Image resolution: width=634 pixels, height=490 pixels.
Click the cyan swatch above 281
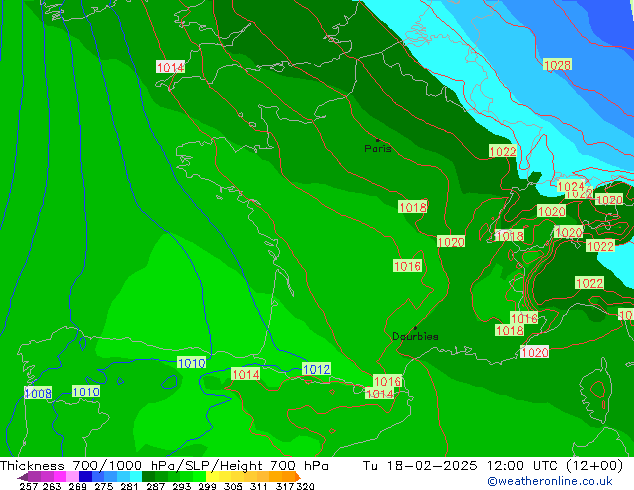pos(136,476)
